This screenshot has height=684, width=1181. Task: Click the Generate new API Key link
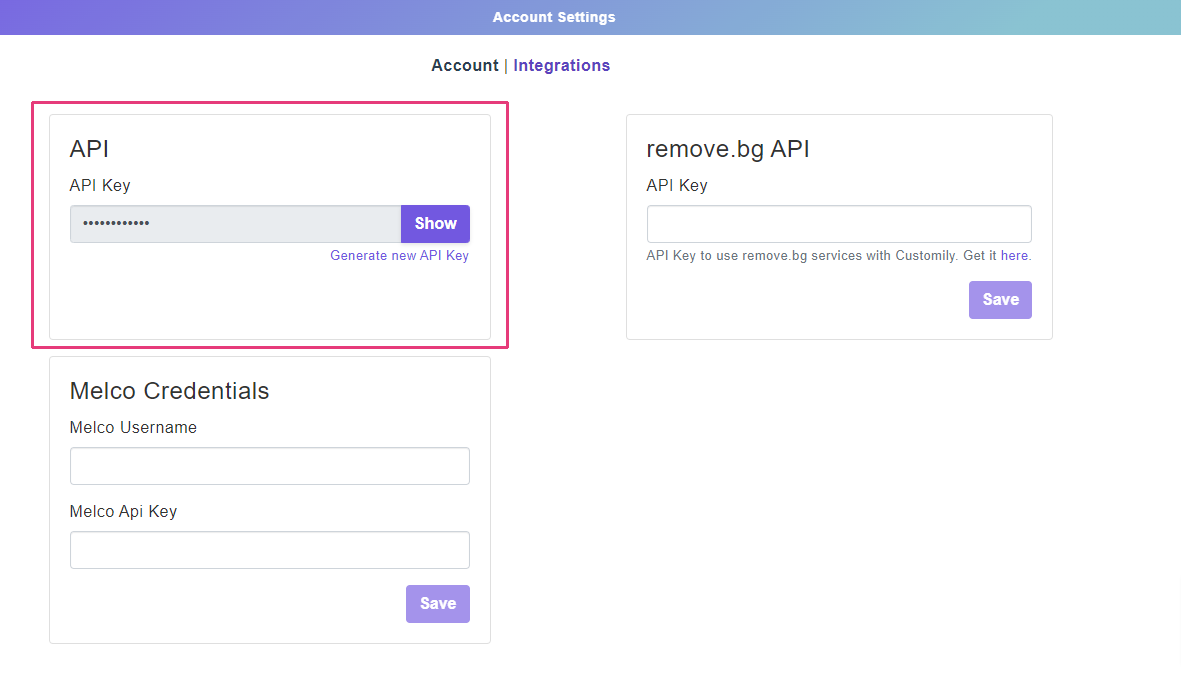click(x=399, y=256)
